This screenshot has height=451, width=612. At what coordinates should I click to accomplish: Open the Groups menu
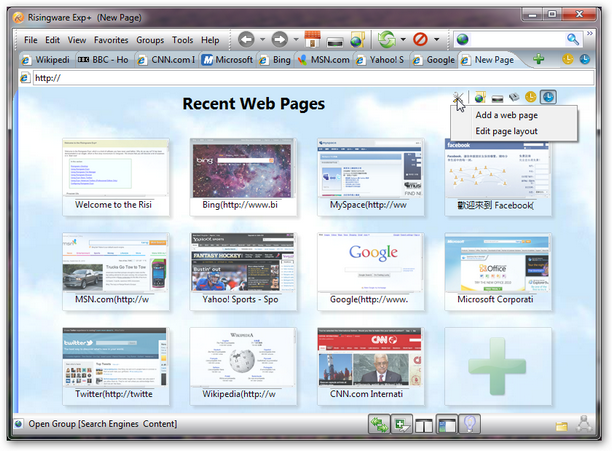pyautogui.click(x=150, y=40)
